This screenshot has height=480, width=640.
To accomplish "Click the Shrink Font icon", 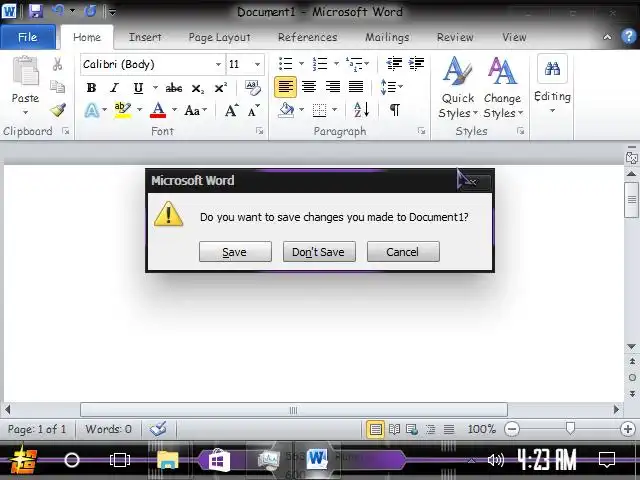I will click(254, 110).
